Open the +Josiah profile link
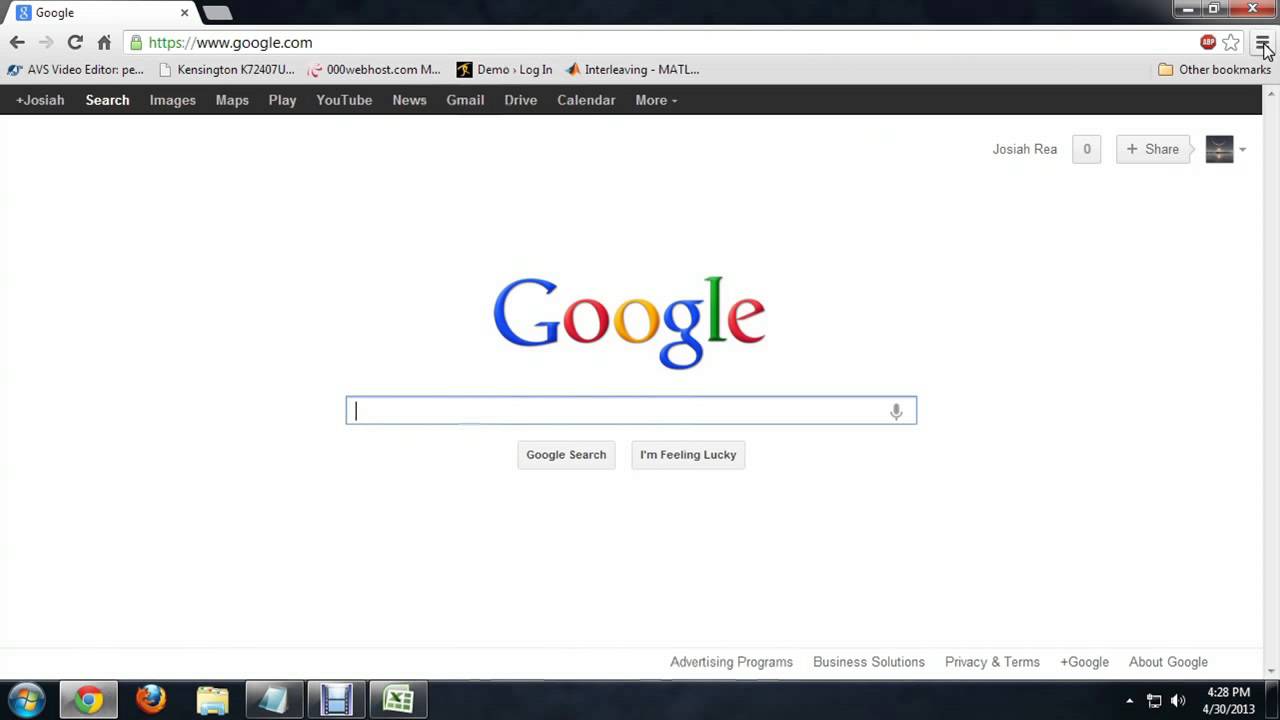The height and width of the screenshot is (720, 1280). point(40,100)
